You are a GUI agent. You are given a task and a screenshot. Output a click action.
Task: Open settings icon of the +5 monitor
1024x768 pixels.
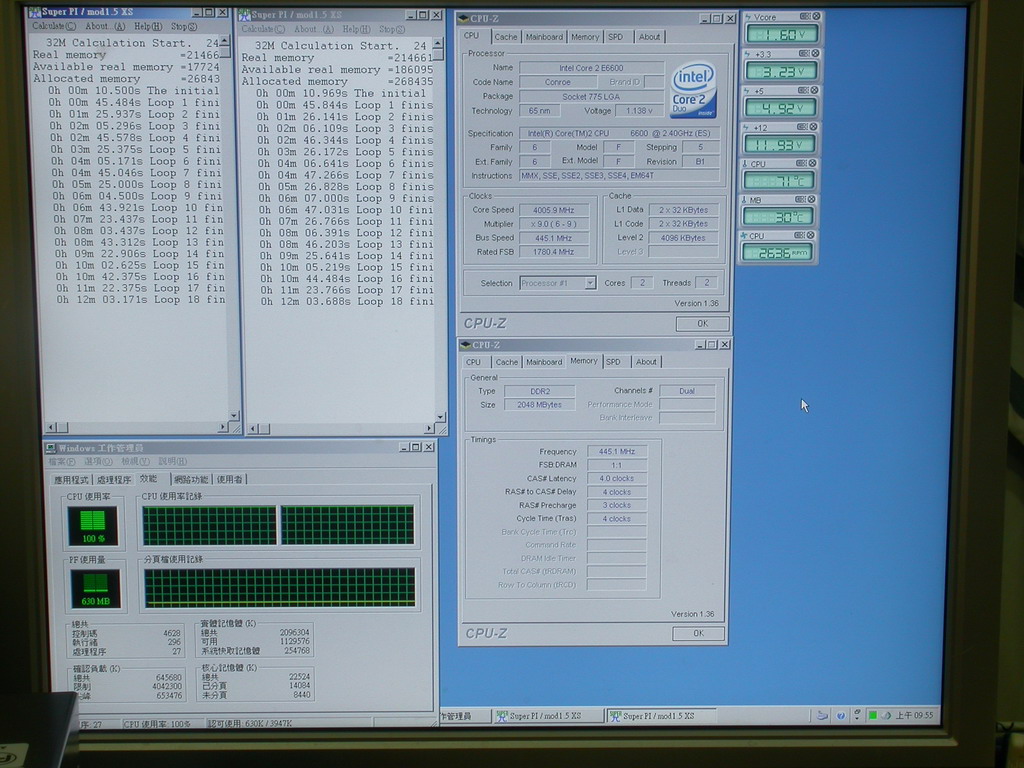click(x=803, y=90)
